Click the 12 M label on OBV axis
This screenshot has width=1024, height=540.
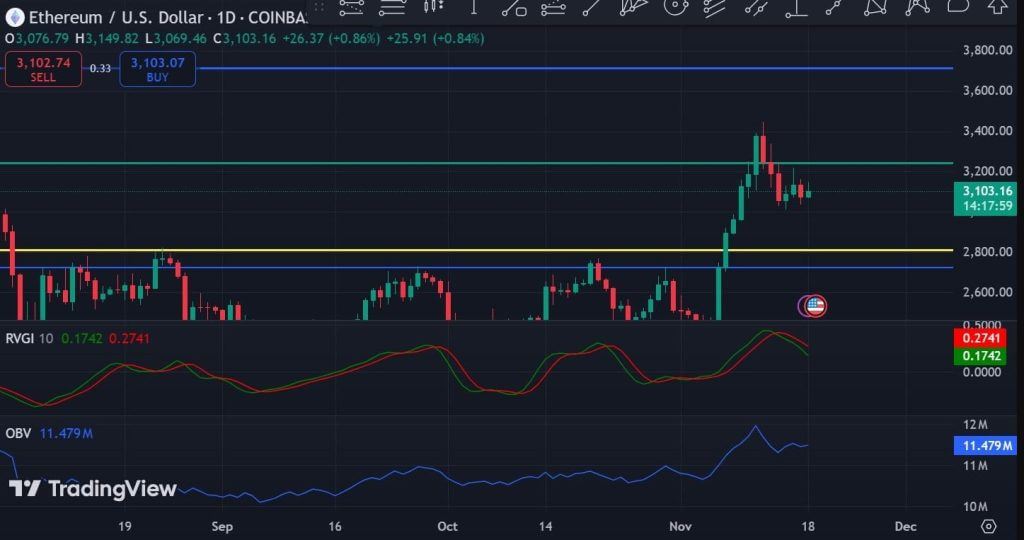[975, 425]
